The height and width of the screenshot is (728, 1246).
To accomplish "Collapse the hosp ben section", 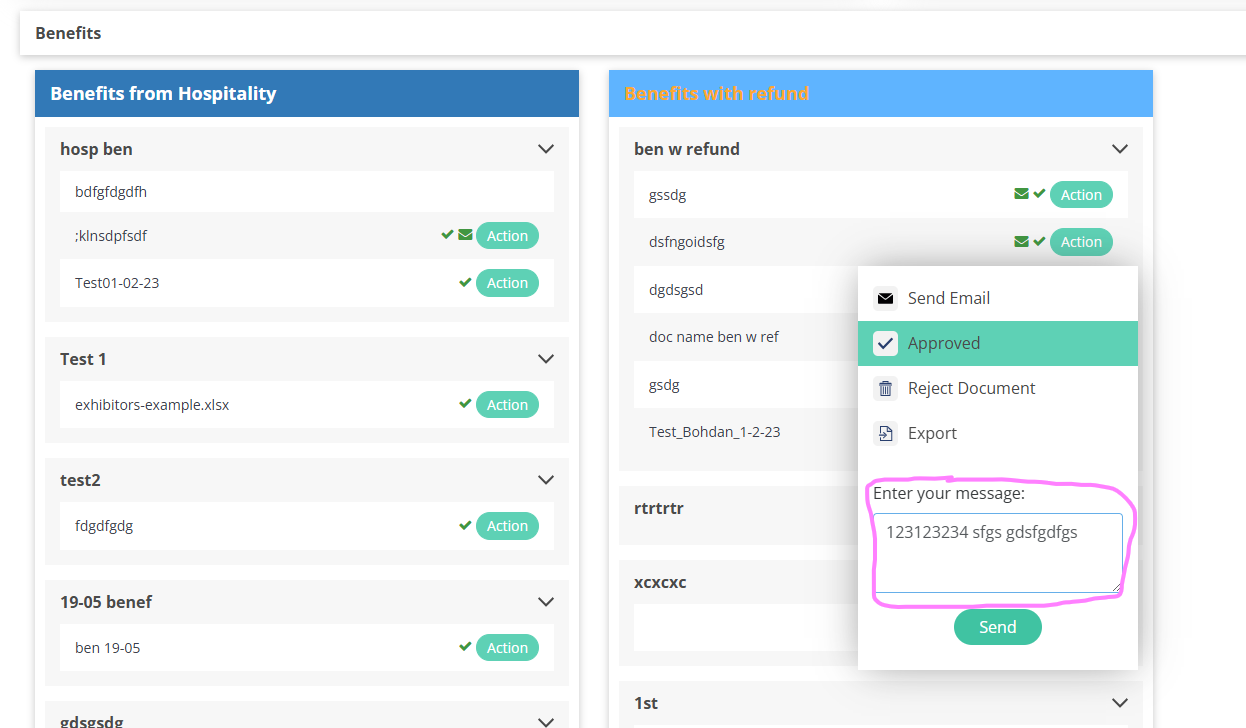I will (546, 149).
